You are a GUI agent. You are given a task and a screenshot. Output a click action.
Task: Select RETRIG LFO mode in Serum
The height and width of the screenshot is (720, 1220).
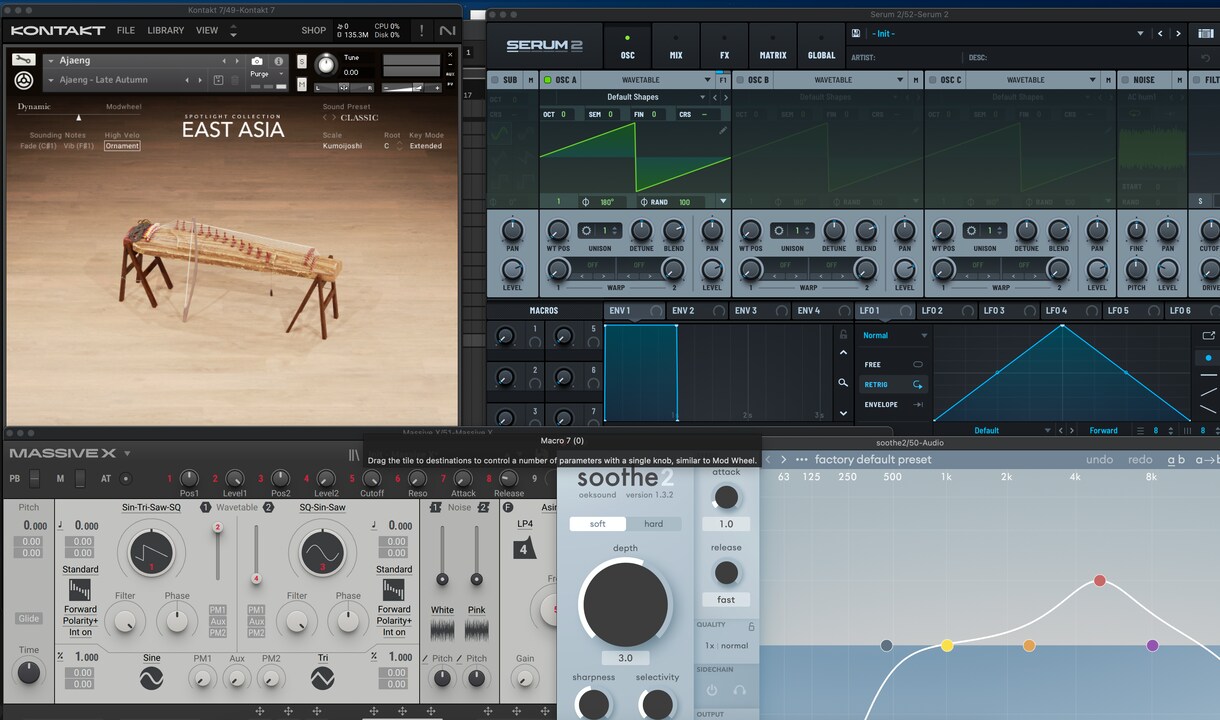(x=893, y=384)
